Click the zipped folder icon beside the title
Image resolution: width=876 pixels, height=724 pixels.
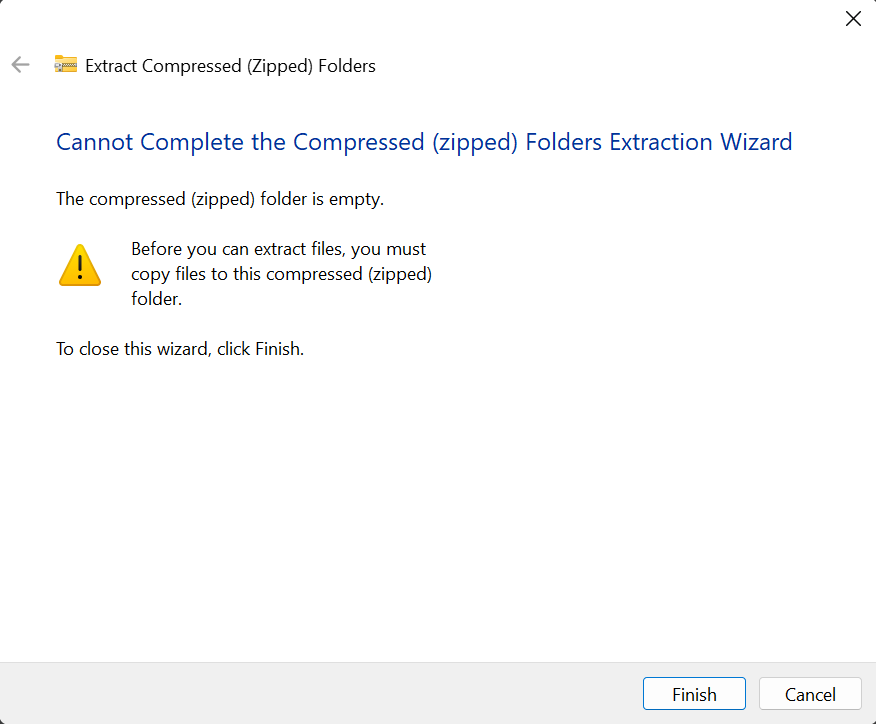coord(66,66)
